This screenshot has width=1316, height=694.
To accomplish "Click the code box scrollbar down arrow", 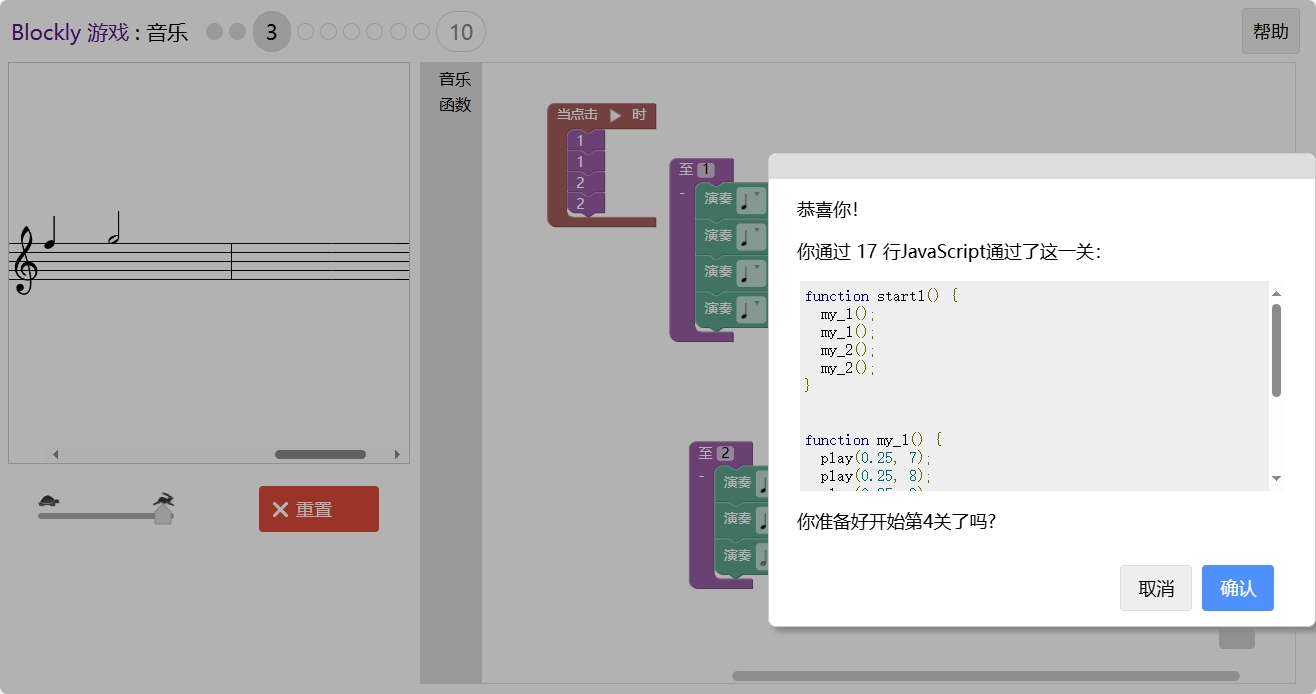I will (1276, 479).
